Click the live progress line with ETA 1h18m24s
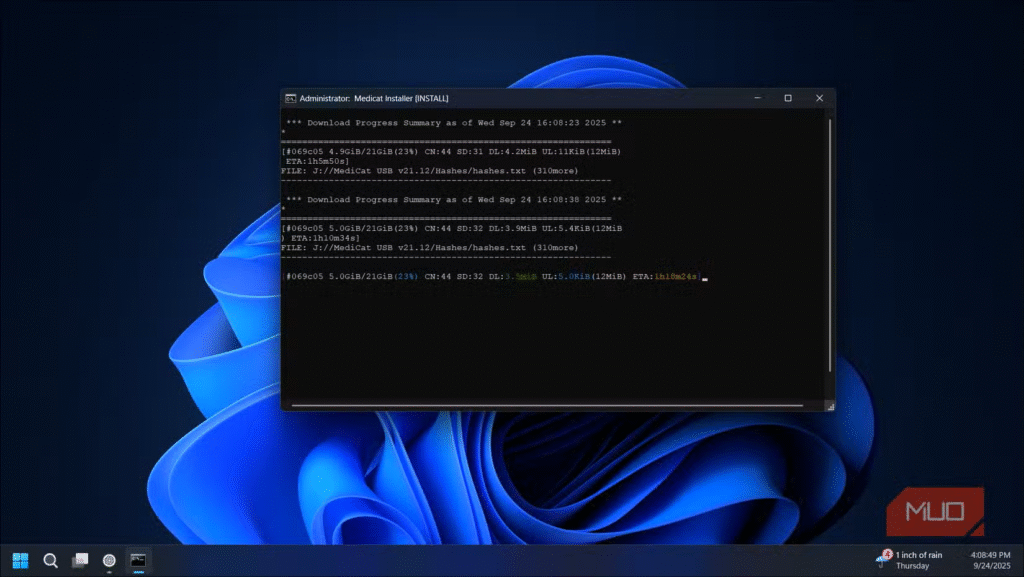Image resolution: width=1024 pixels, height=577 pixels. [490, 276]
